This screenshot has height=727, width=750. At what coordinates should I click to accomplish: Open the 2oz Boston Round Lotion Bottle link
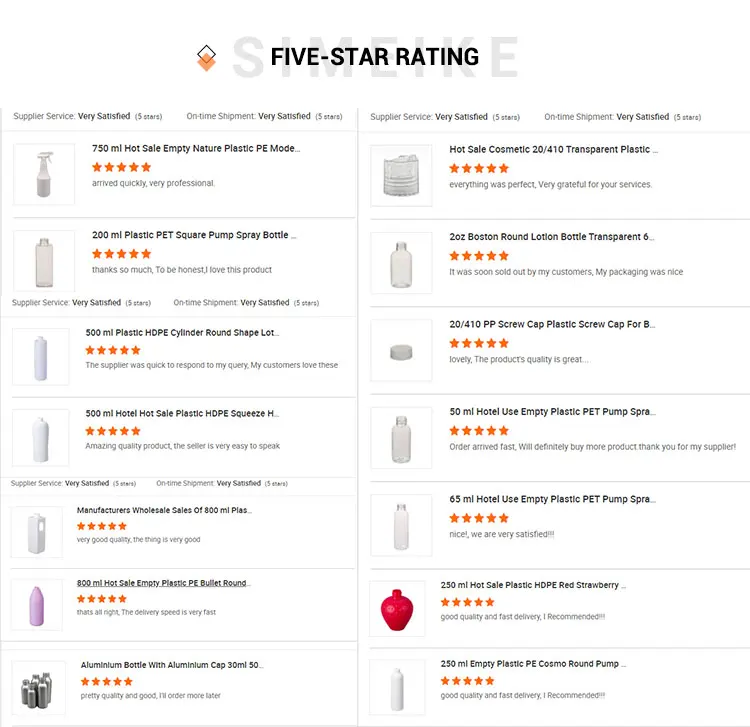pyautogui.click(x=552, y=237)
